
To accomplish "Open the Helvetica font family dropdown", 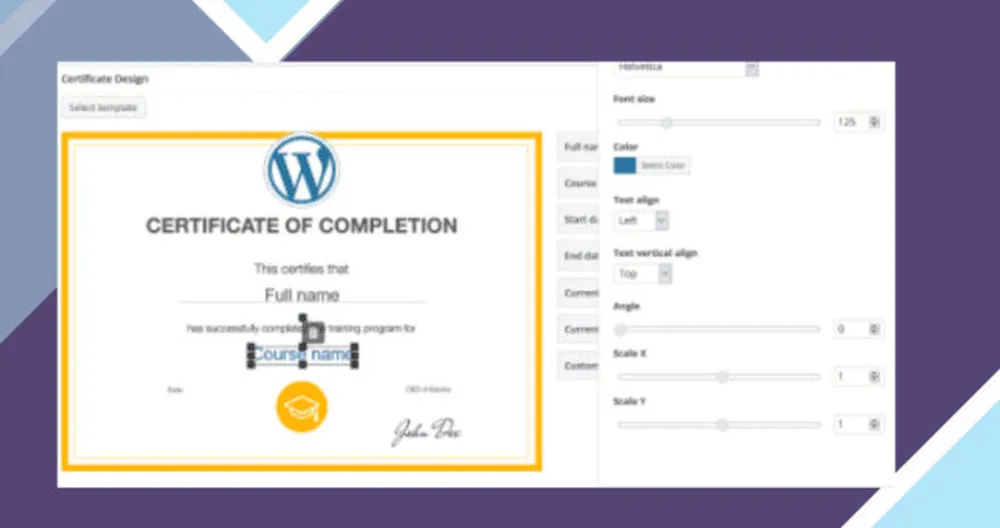I will (686, 68).
